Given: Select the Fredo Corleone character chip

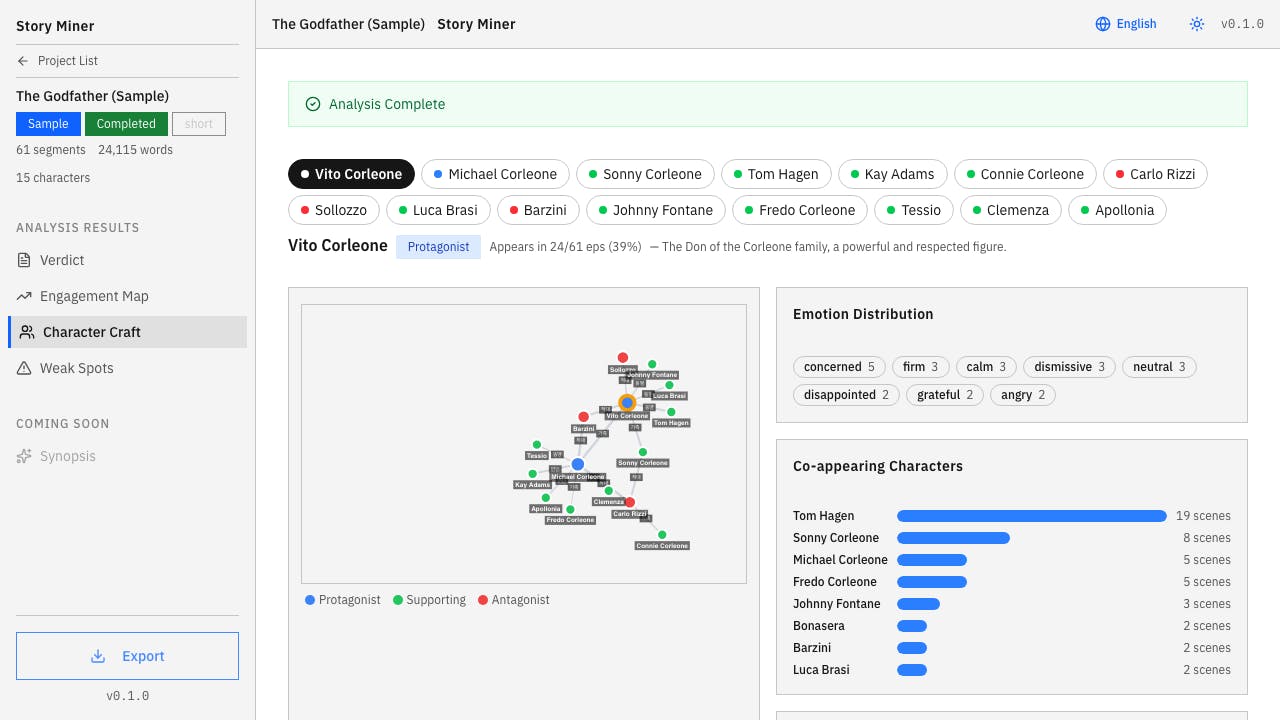Looking at the screenshot, I should pyautogui.click(x=800, y=210).
